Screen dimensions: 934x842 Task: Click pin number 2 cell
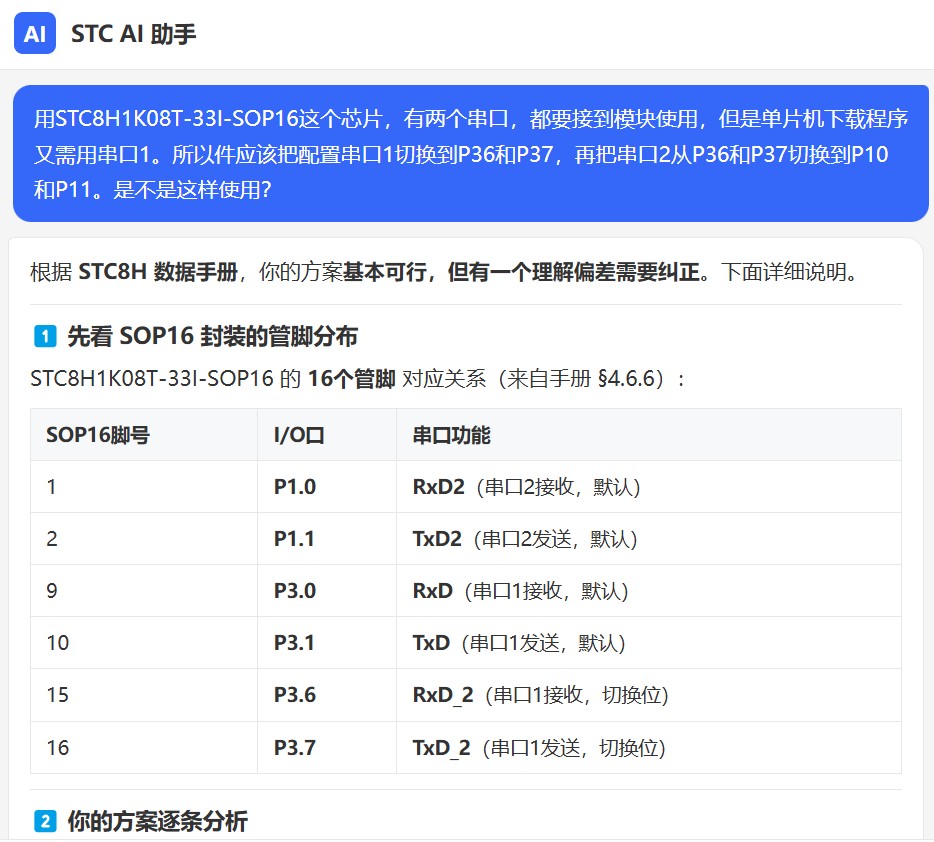[x=144, y=538]
